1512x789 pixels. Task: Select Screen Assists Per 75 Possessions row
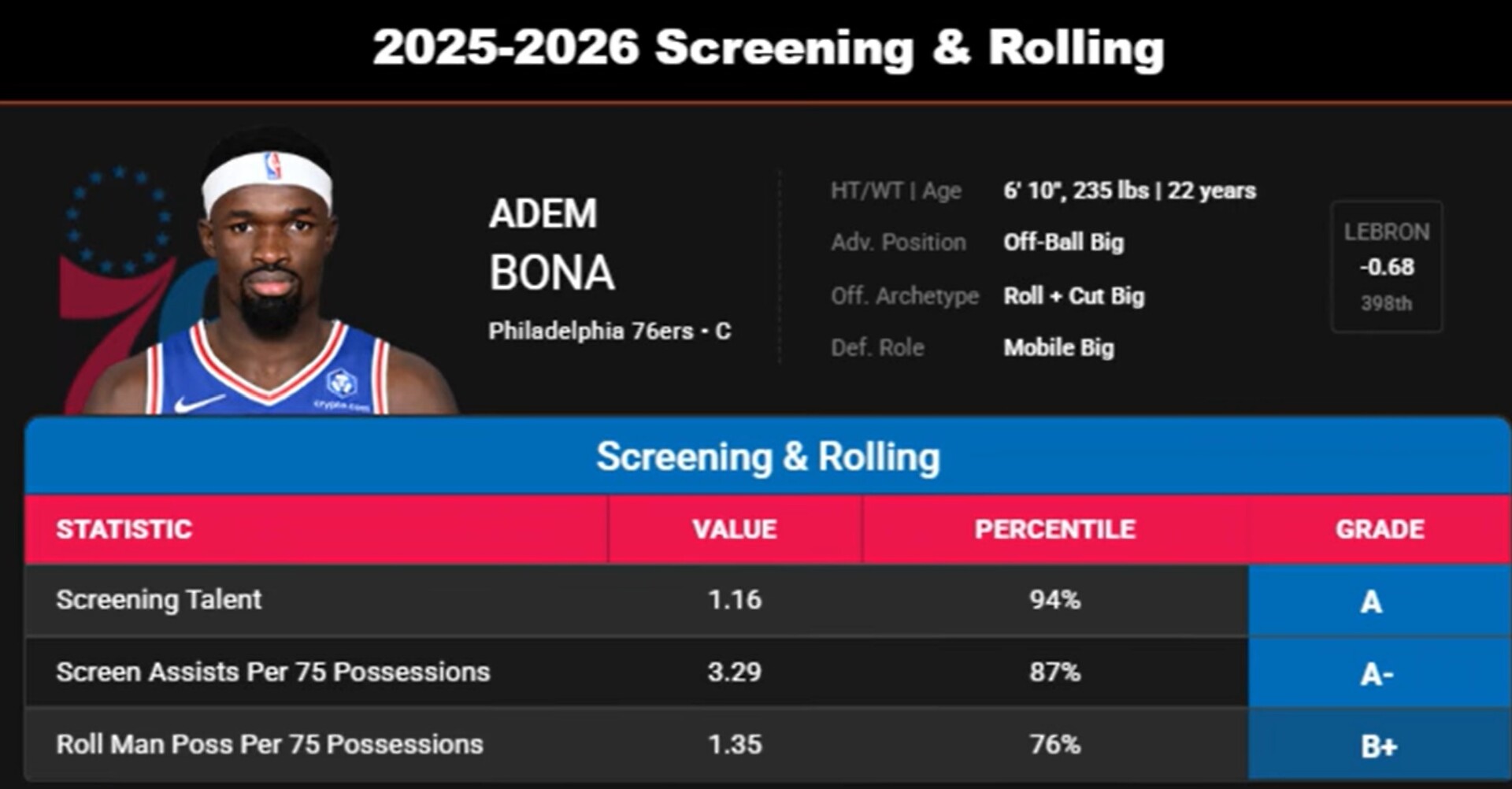[x=768, y=672]
